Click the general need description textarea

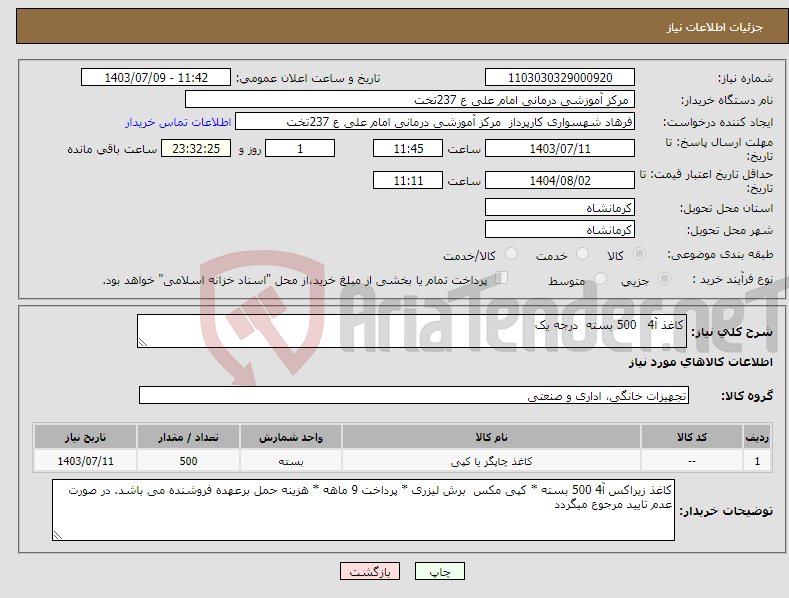click(412, 331)
